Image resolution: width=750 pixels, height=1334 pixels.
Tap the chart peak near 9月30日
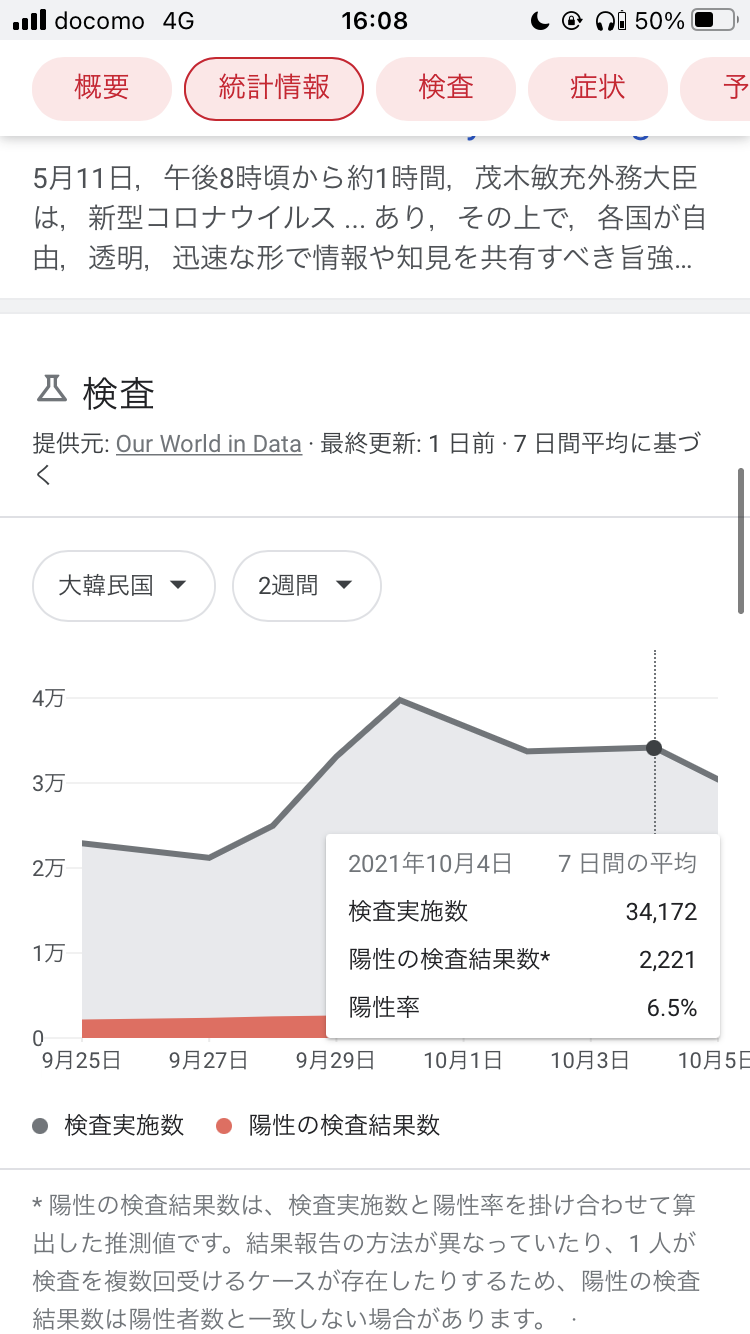400,700
